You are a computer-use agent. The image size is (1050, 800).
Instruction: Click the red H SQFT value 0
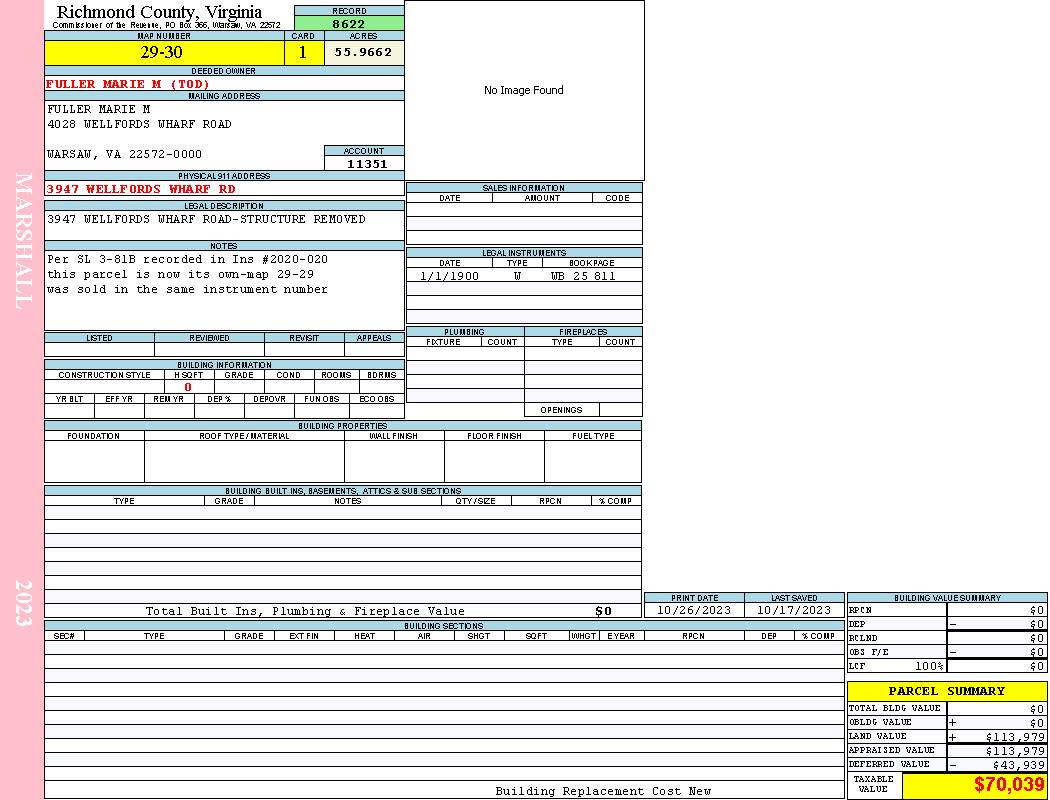click(x=188, y=387)
